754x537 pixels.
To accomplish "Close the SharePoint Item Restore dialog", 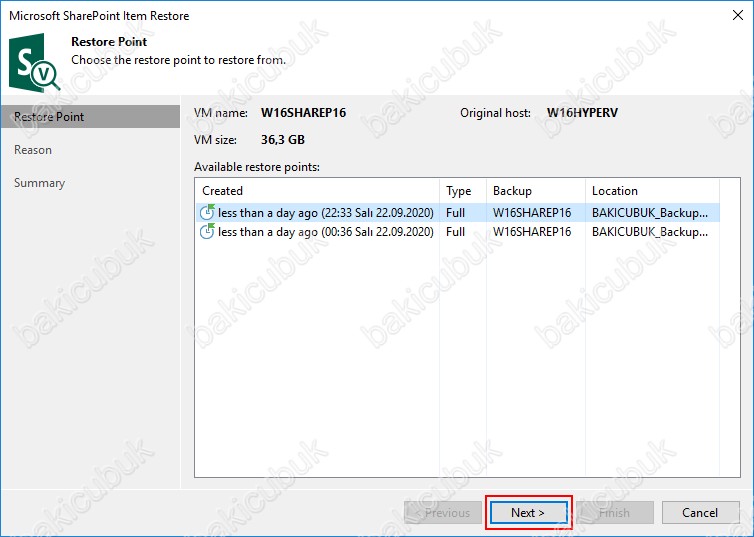I will 738,15.
